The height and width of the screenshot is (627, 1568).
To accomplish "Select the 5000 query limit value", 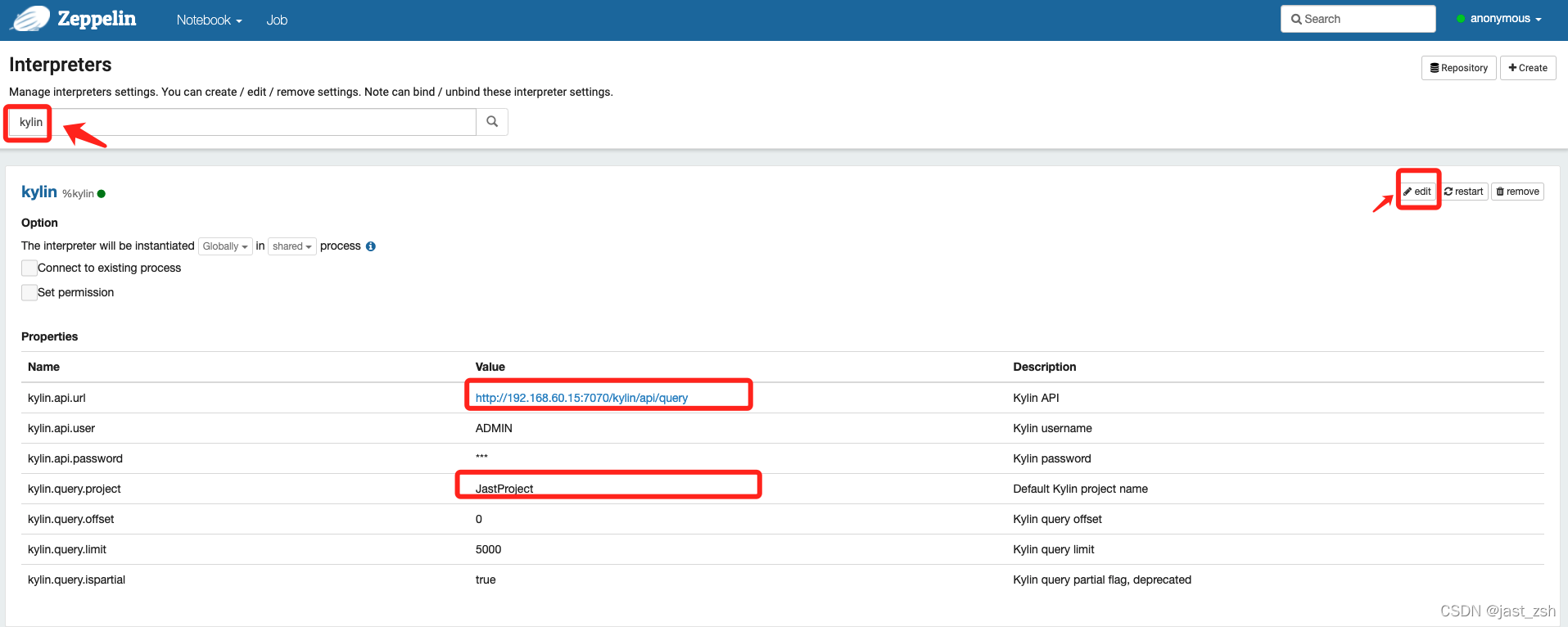I will [488, 549].
